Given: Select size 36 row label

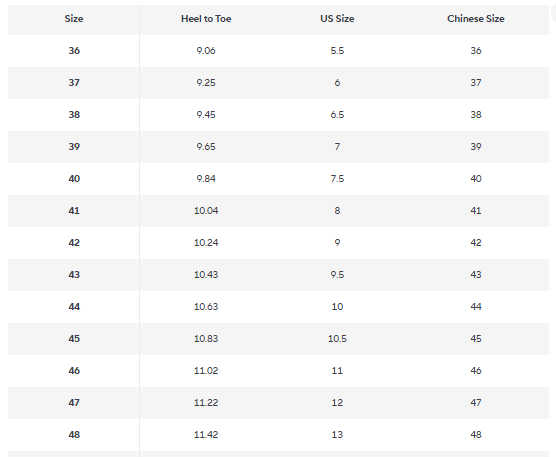Looking at the screenshot, I should 74,51.
